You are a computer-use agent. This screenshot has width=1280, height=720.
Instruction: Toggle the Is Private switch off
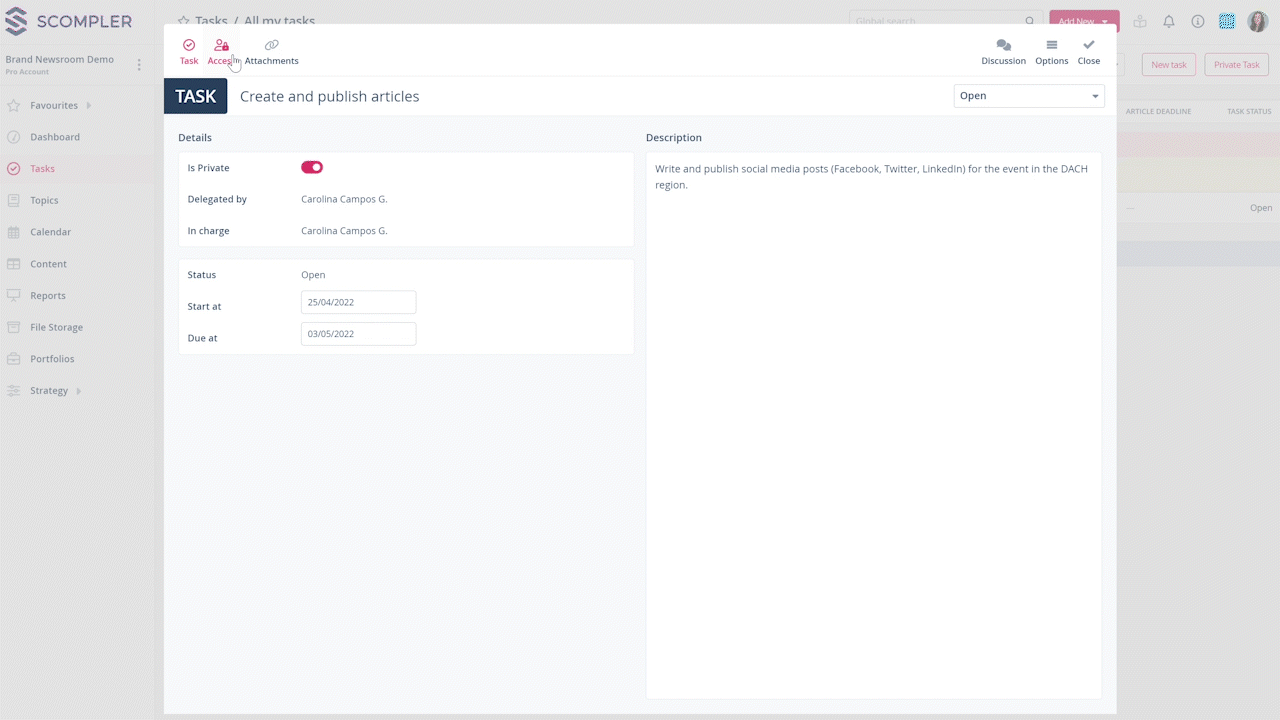(312, 168)
